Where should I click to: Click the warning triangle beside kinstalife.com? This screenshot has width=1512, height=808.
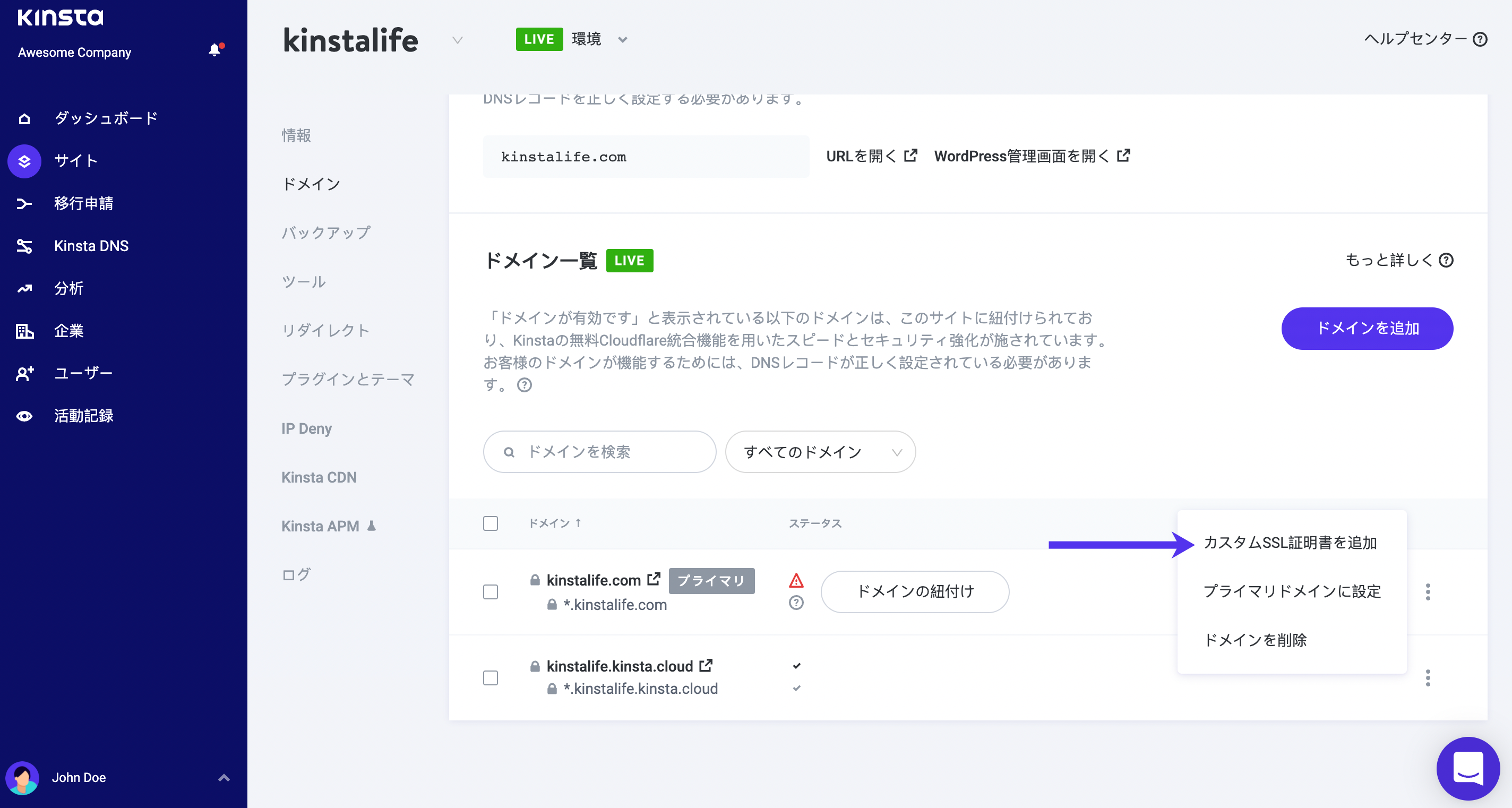pos(796,580)
